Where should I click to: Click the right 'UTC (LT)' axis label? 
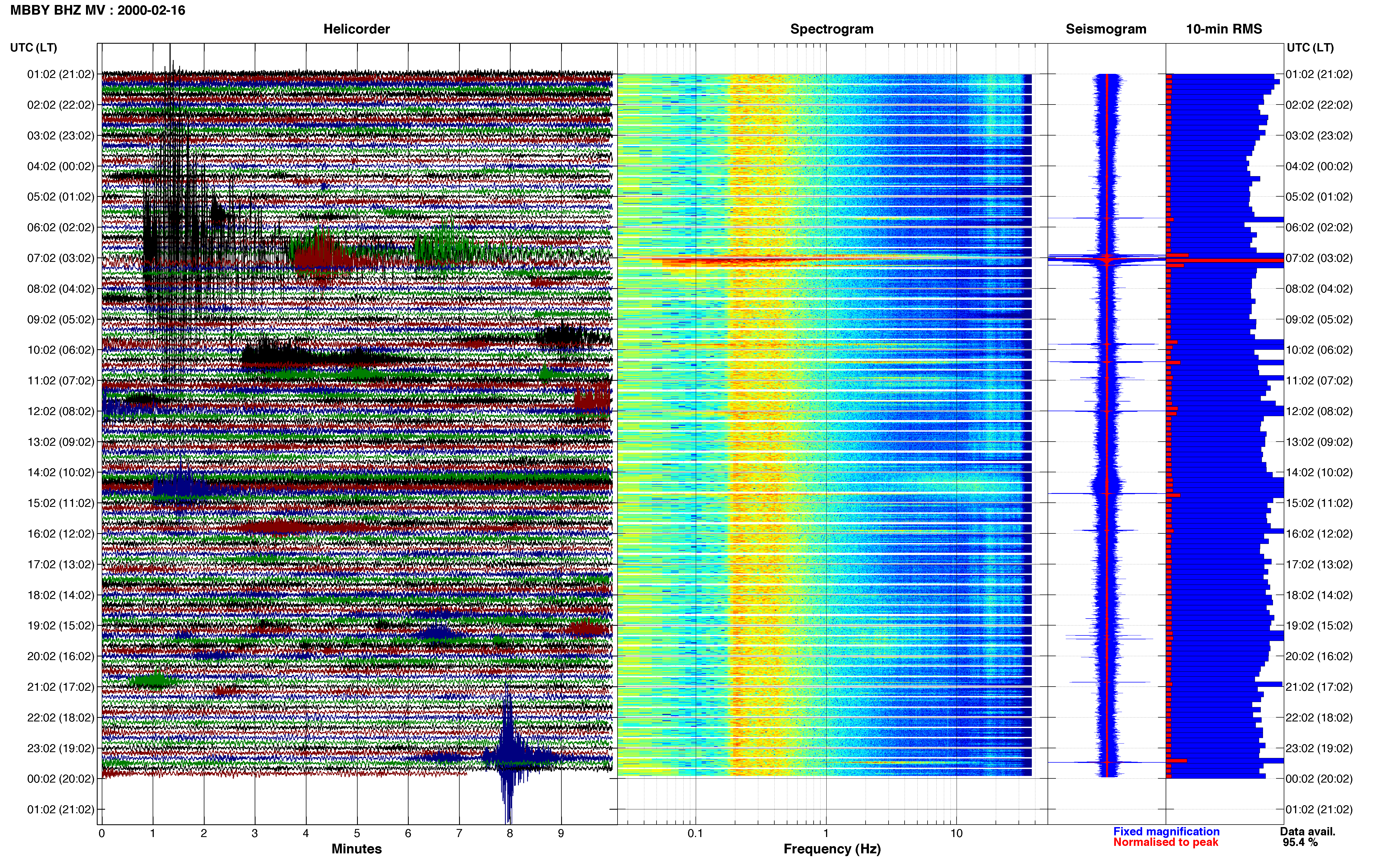point(1310,48)
